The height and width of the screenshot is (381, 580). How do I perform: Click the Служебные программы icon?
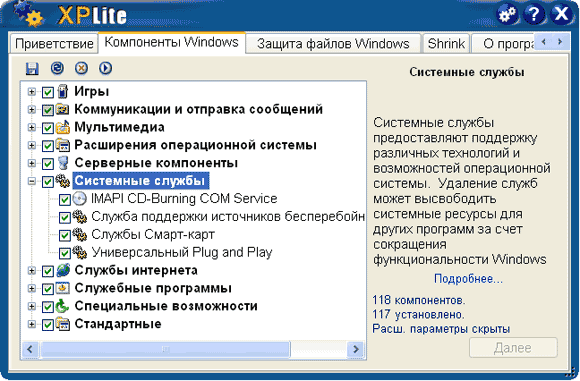click(x=63, y=288)
